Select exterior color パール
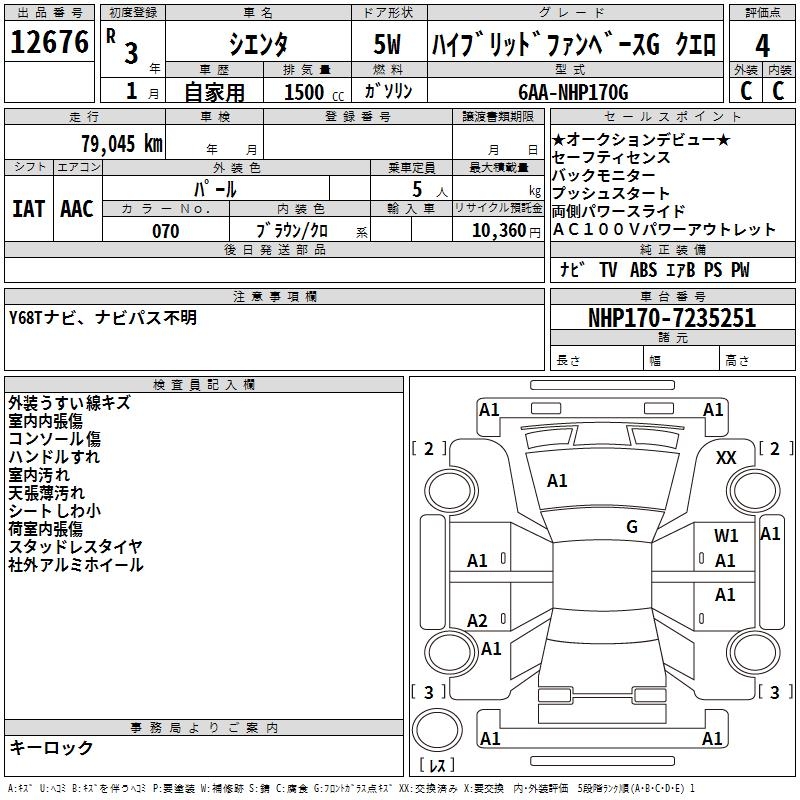 (x=215, y=189)
